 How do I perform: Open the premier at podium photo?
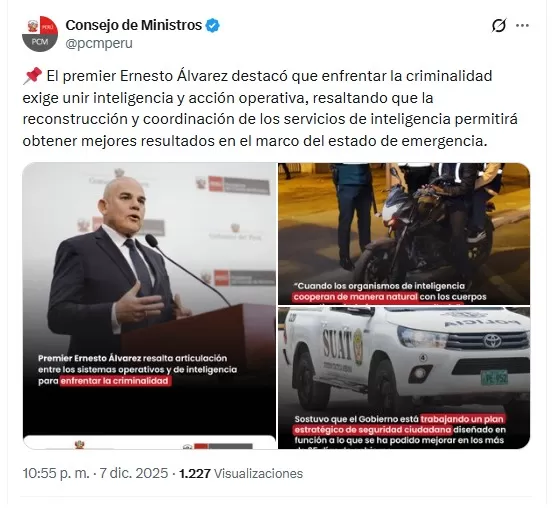(149, 305)
